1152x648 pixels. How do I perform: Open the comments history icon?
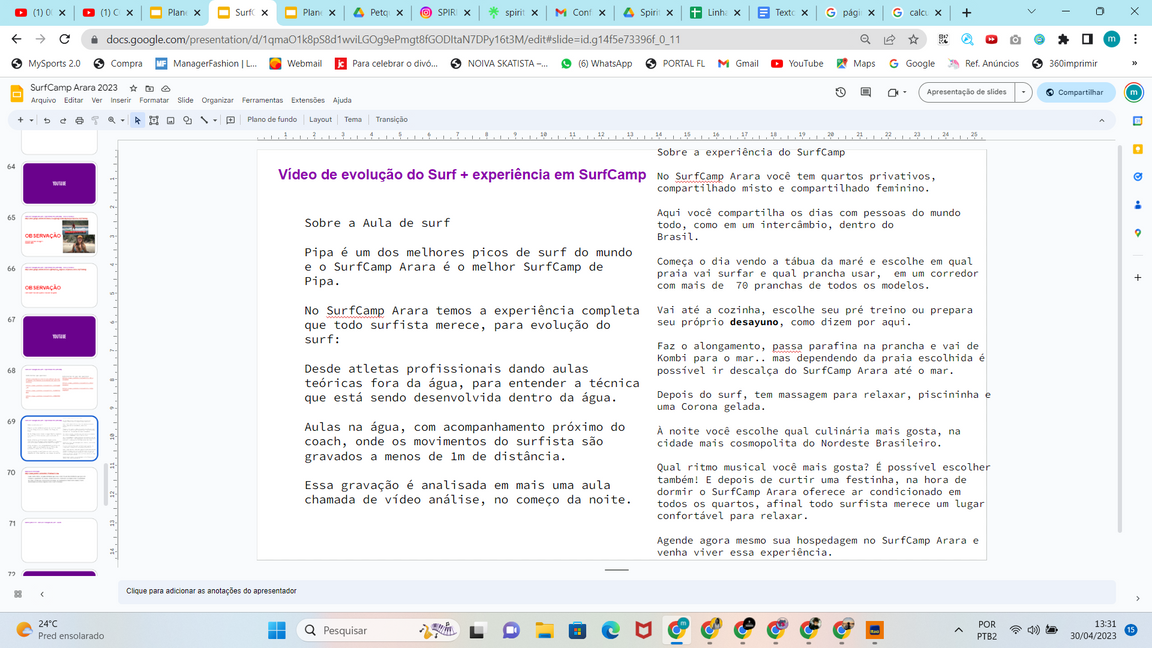[865, 92]
